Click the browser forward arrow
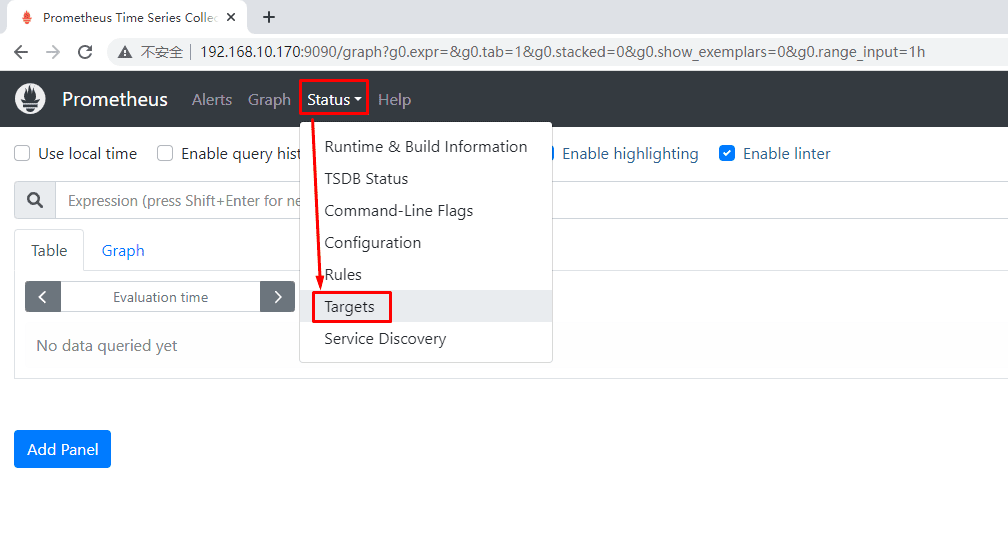1008x535 pixels. [x=53, y=52]
